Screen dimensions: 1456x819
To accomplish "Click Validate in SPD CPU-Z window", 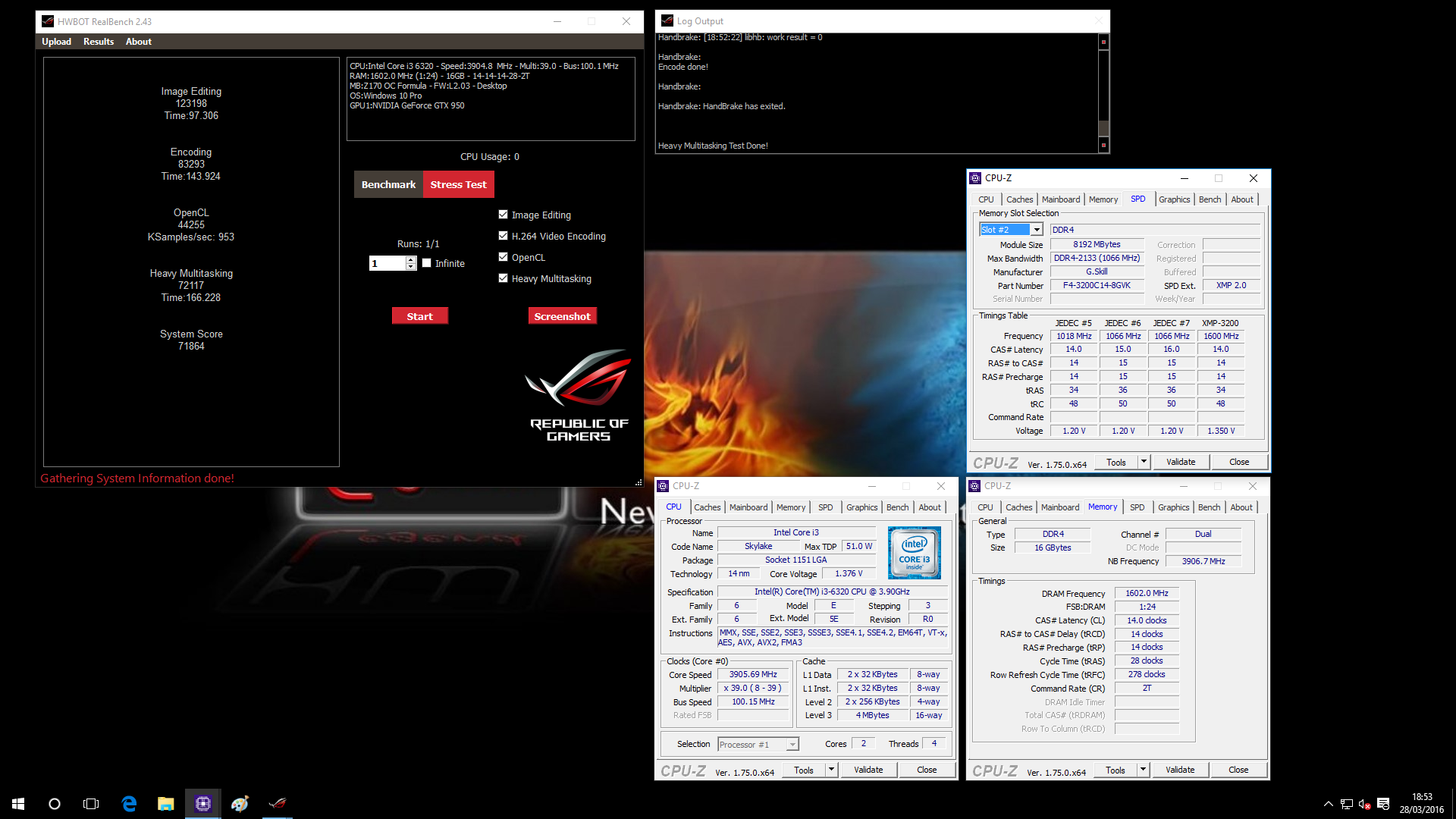I will tap(1181, 462).
